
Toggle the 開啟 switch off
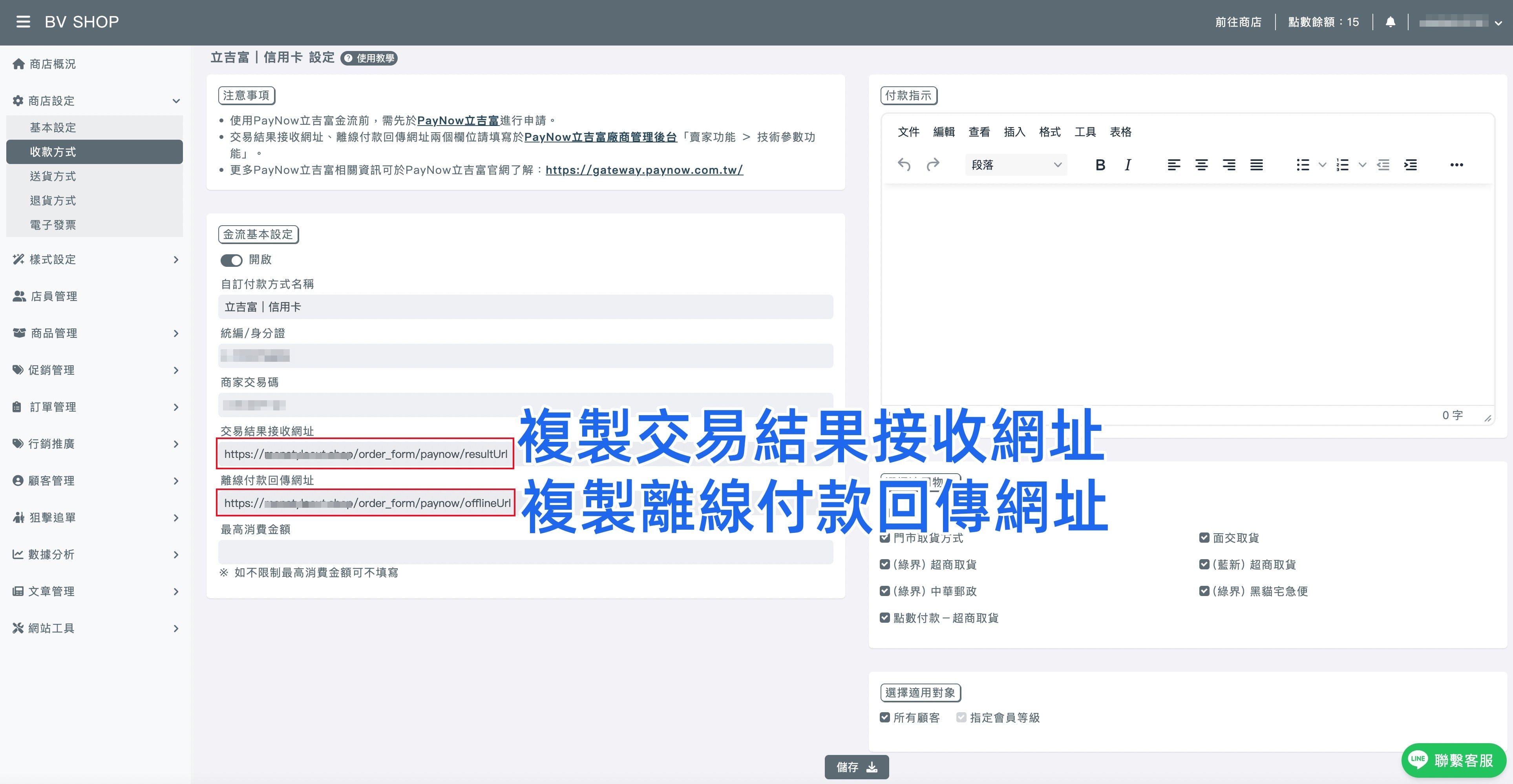pos(231,260)
